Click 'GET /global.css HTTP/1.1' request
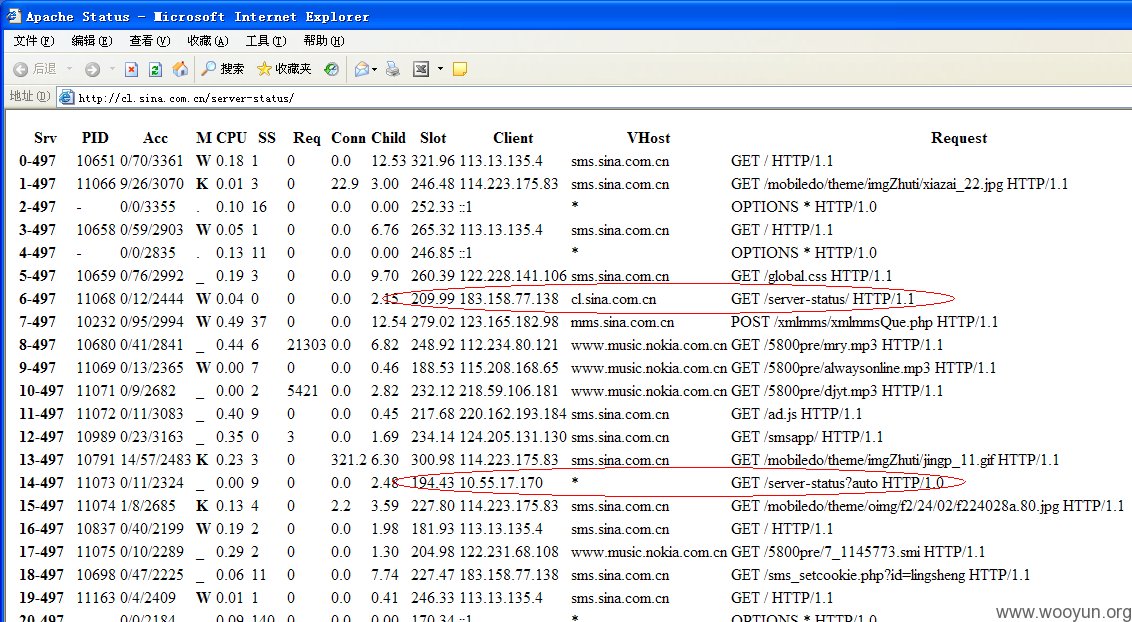Viewport: 1132px width, 622px height. pyautogui.click(x=811, y=276)
